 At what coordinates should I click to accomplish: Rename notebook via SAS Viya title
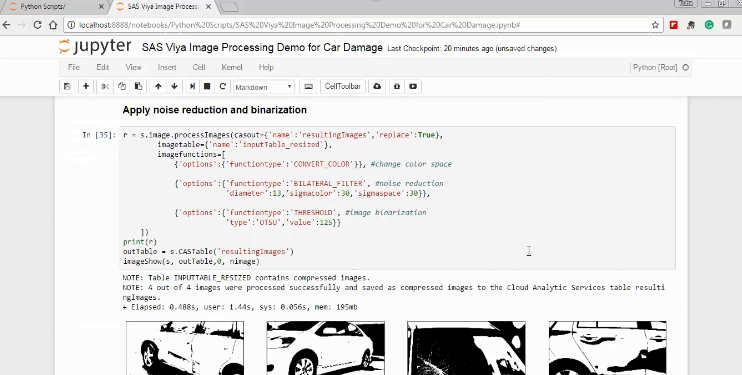[262, 47]
